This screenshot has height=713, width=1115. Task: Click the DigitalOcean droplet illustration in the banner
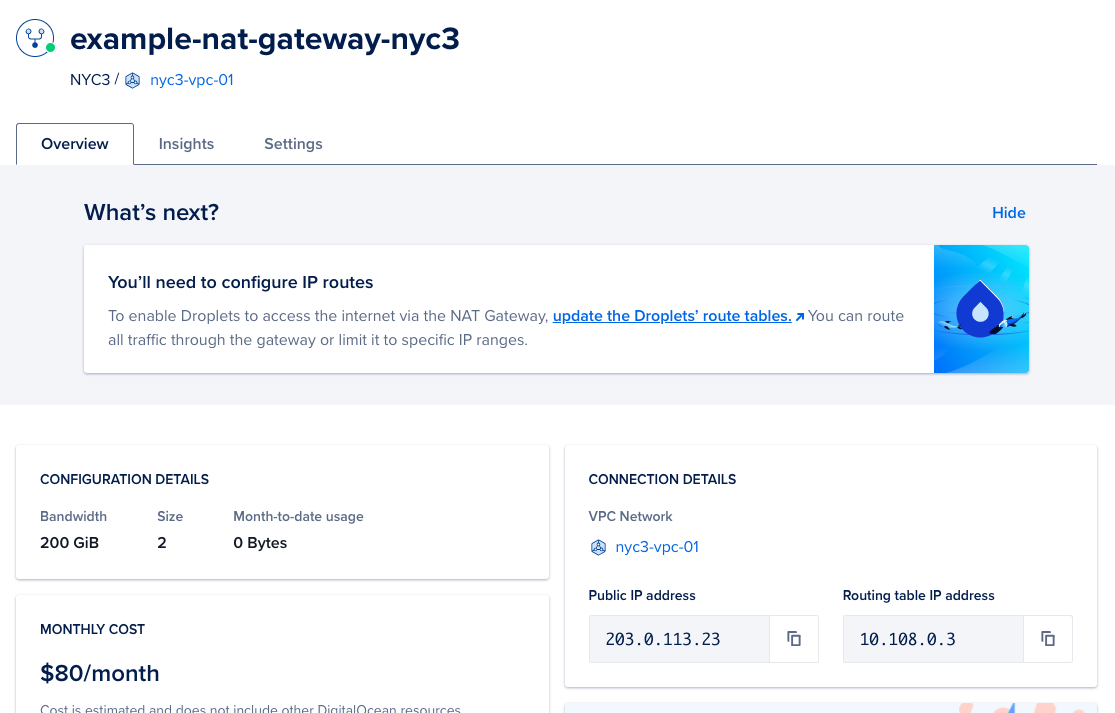pos(981,309)
